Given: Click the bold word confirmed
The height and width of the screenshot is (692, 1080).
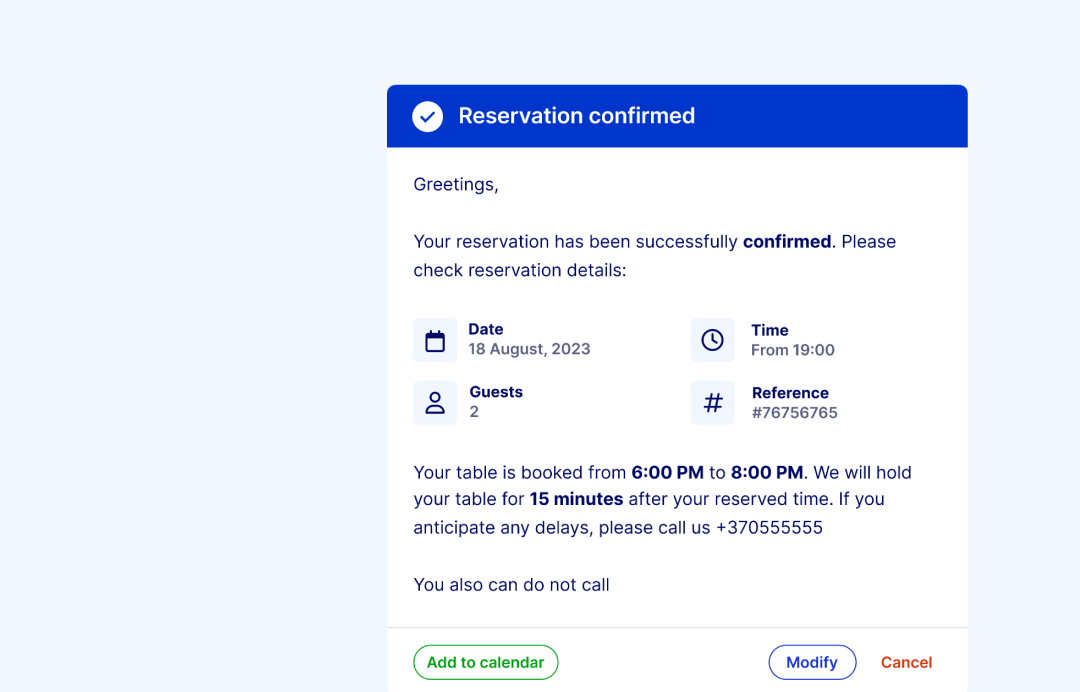Looking at the screenshot, I should 787,242.
